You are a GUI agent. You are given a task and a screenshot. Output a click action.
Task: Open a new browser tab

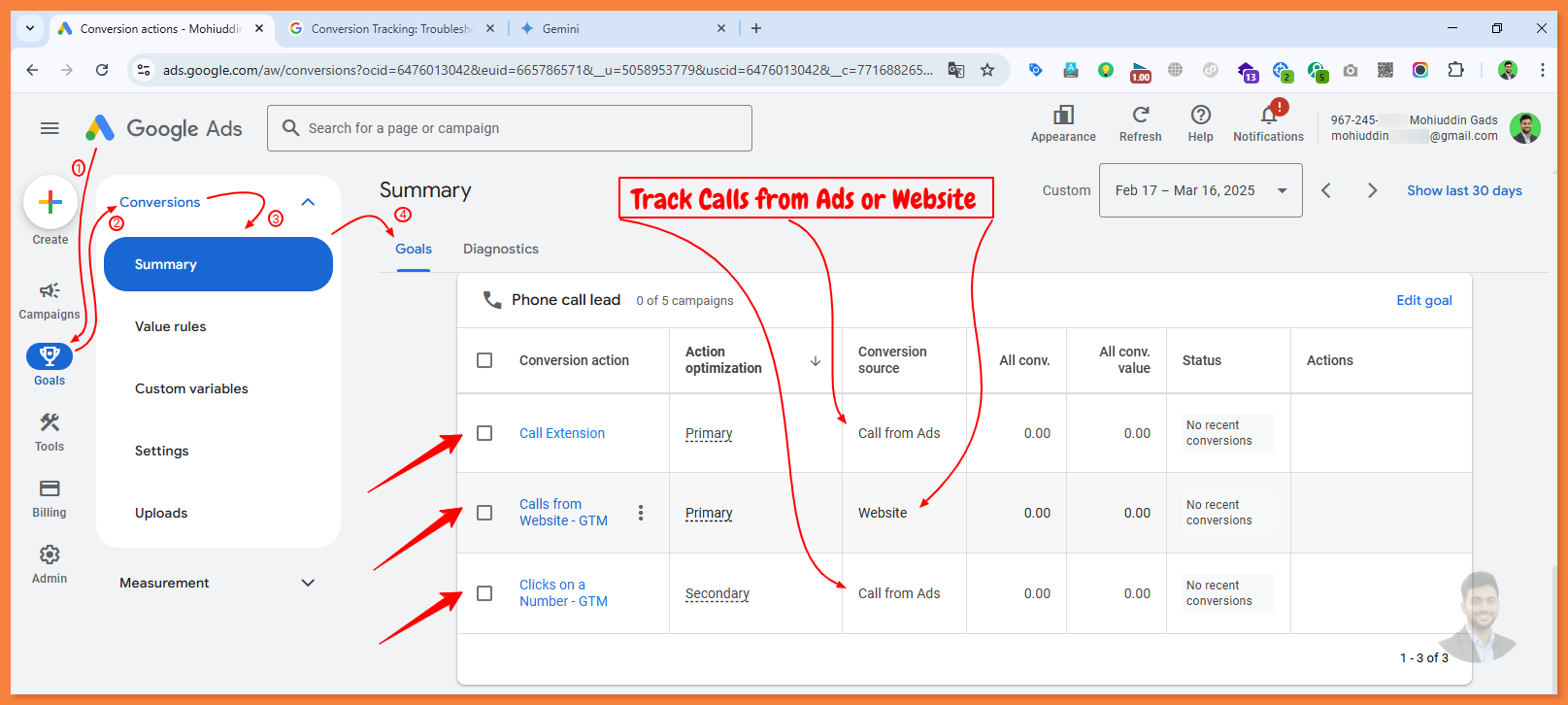[756, 28]
